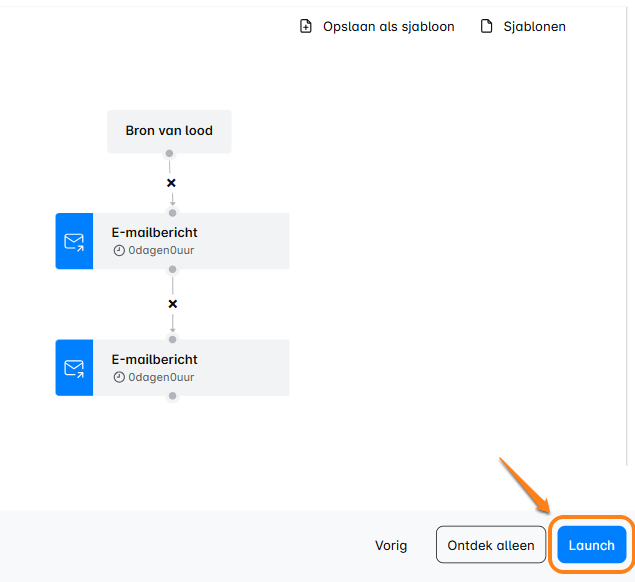Click the connector dot under the last E-mailbericht

[x=172, y=396]
